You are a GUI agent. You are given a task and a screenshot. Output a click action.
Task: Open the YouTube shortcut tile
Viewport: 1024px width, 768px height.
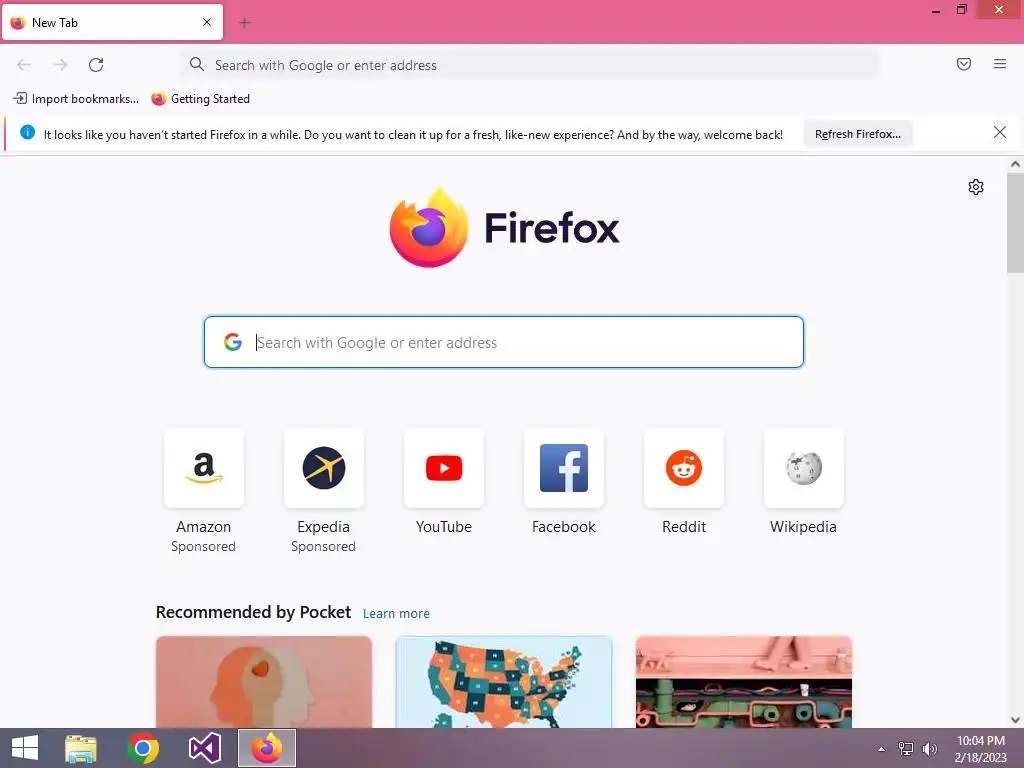click(443, 468)
